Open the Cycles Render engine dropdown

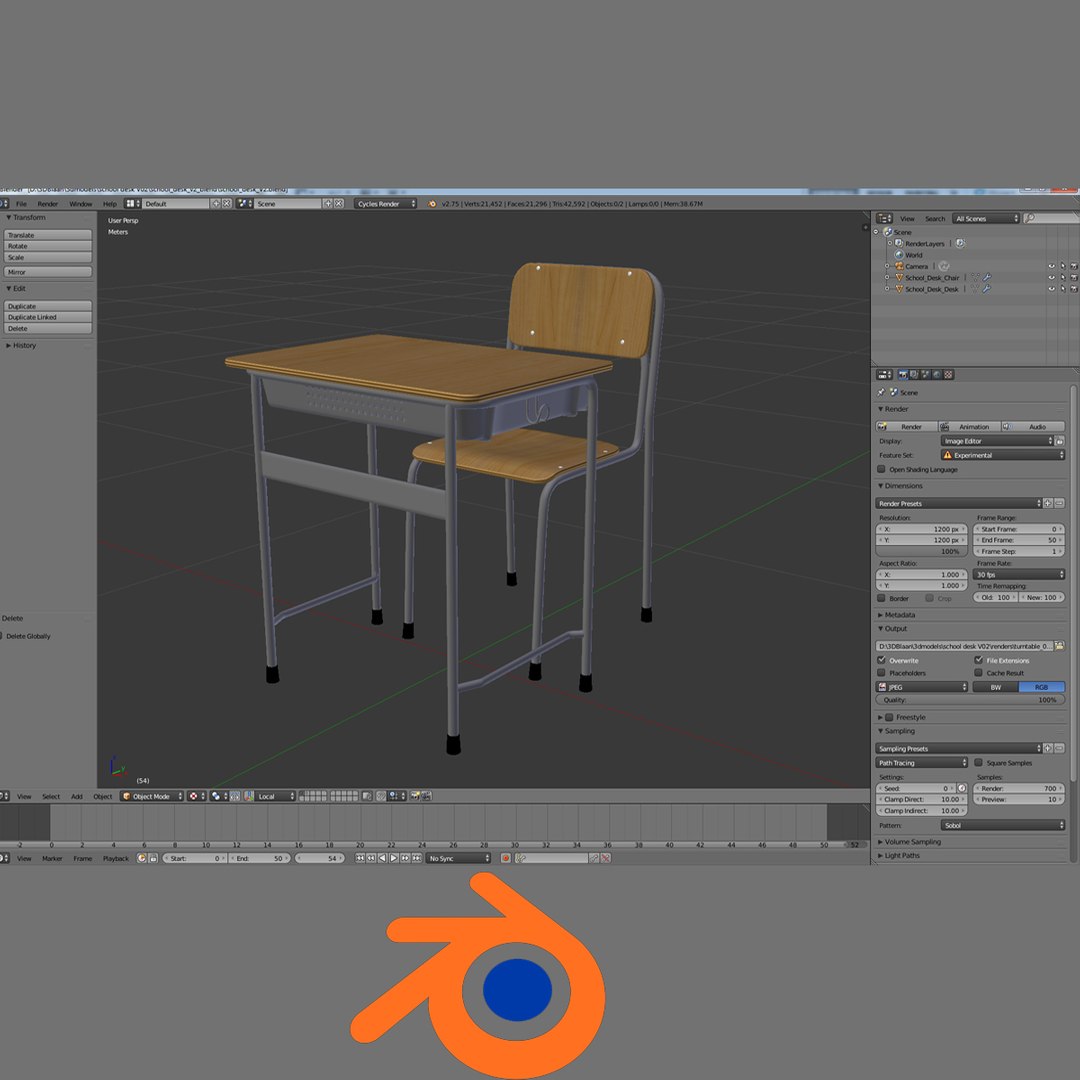pos(386,204)
